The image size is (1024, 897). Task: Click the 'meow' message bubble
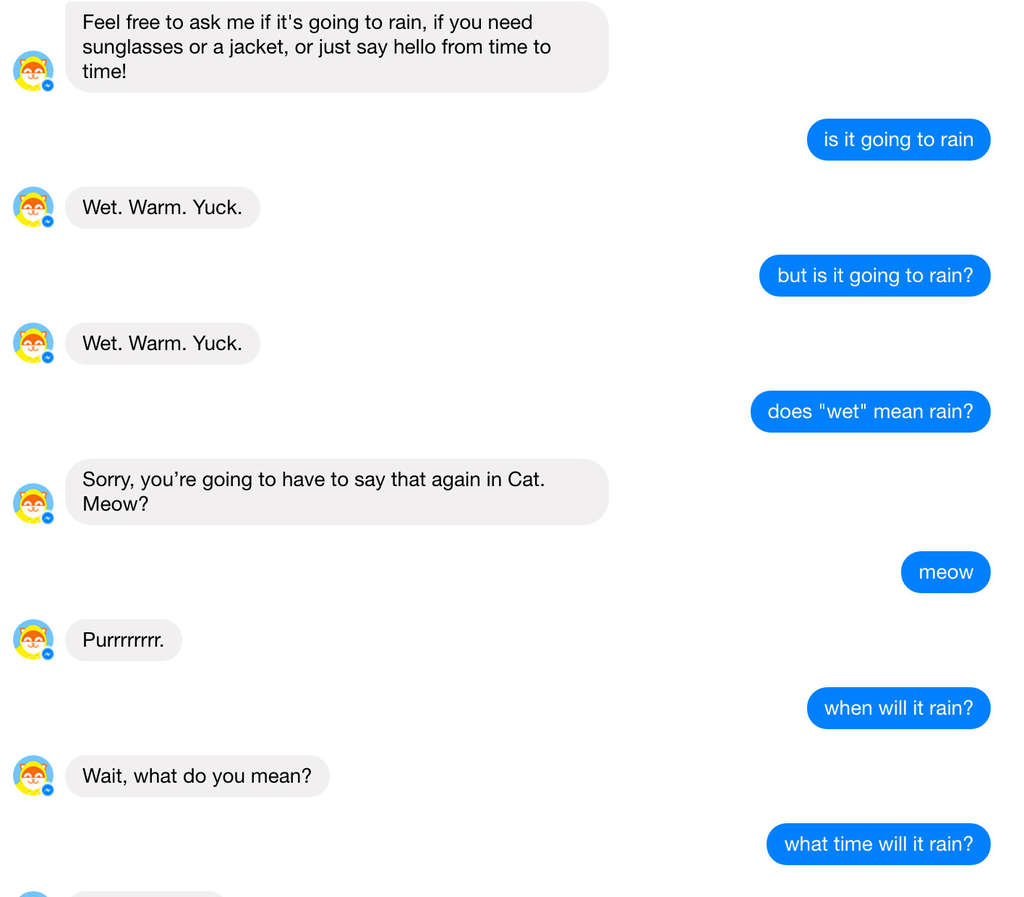pos(945,572)
